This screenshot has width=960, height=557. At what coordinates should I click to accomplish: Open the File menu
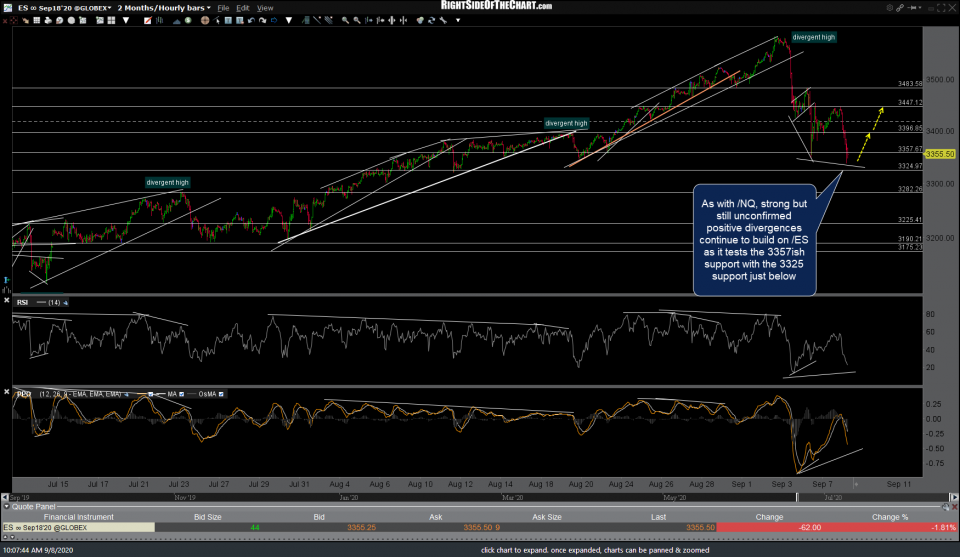coord(223,8)
